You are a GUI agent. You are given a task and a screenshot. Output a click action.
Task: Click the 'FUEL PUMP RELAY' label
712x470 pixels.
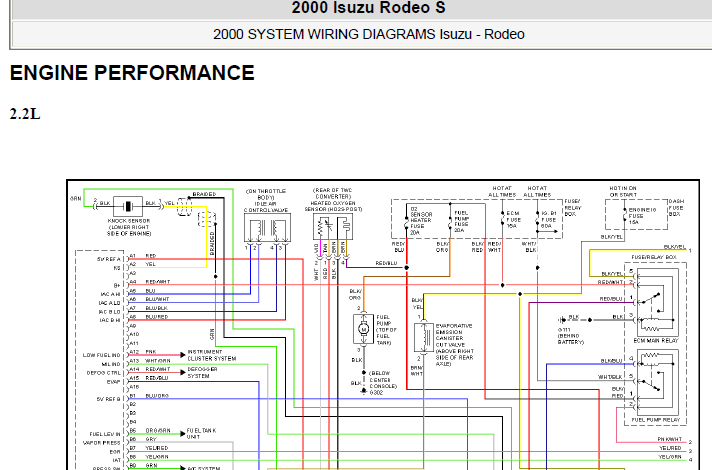click(x=656, y=420)
